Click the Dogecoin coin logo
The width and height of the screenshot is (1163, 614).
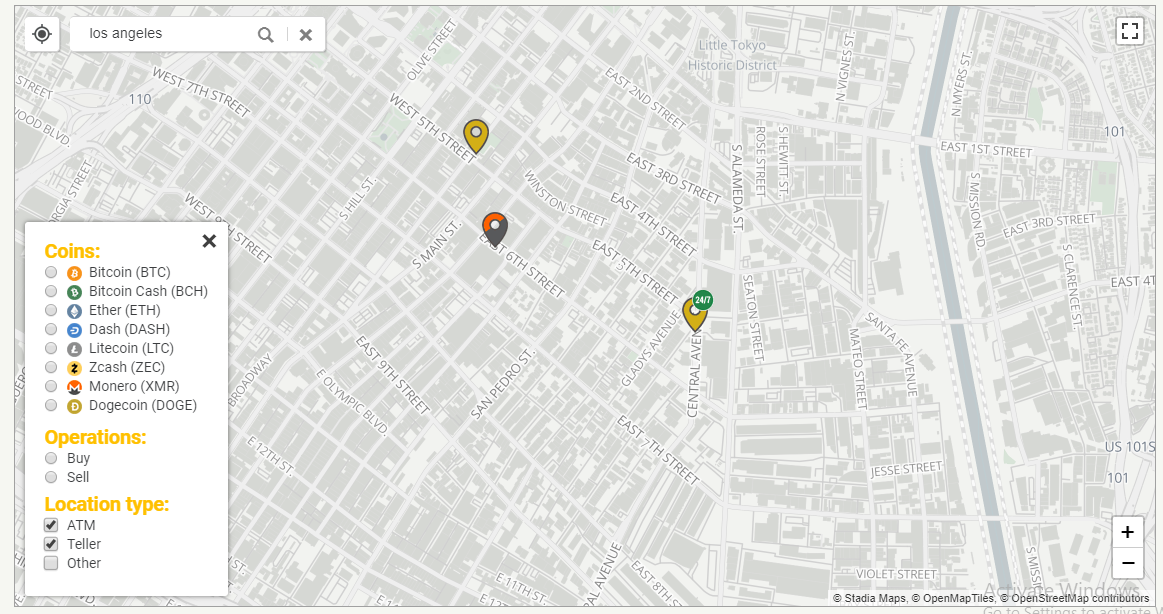pos(74,406)
